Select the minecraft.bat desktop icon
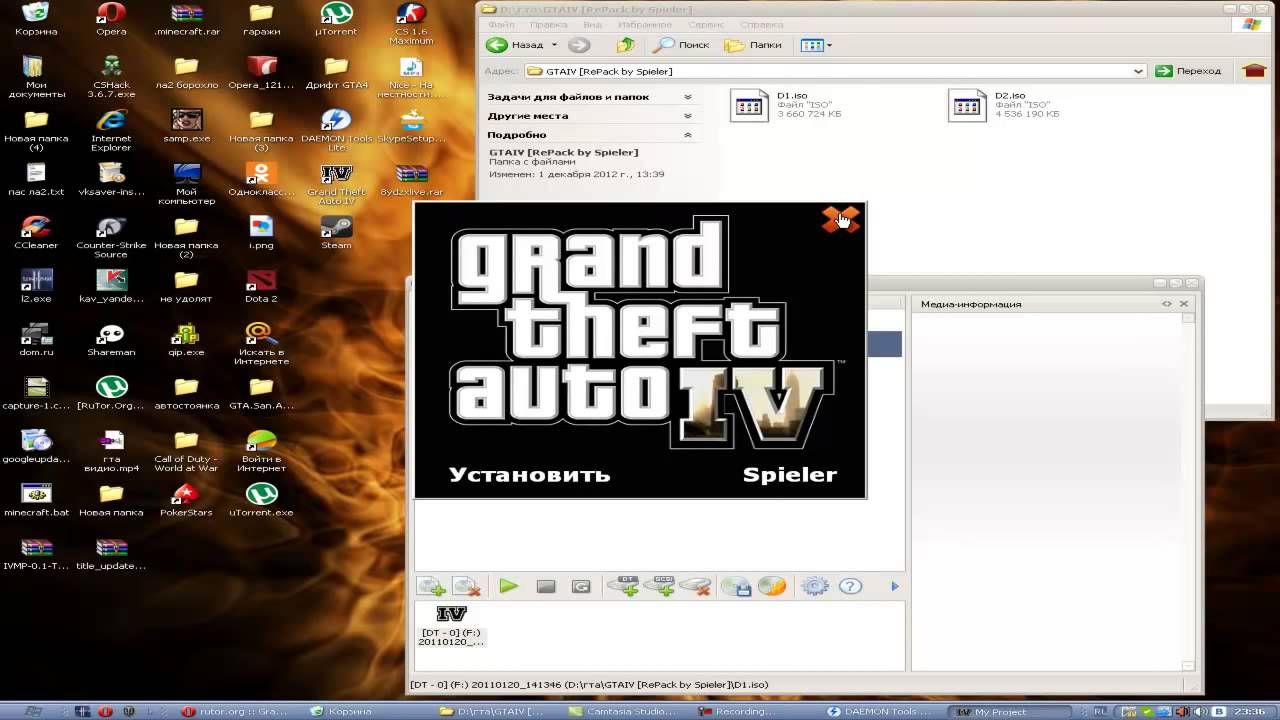1280x720 pixels. pos(36,500)
